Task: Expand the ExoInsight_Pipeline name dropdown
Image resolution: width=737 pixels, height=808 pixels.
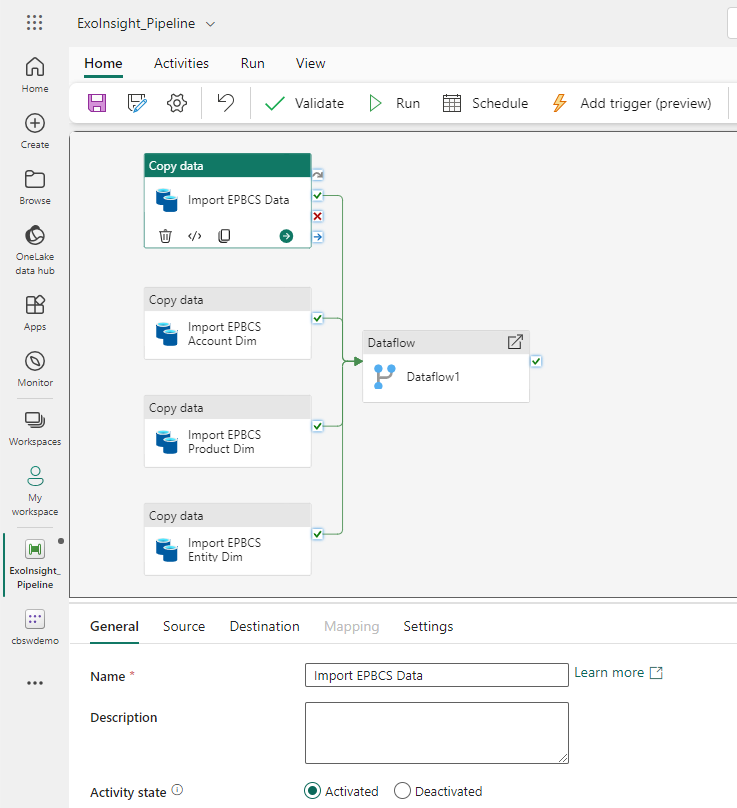Action: tap(210, 24)
